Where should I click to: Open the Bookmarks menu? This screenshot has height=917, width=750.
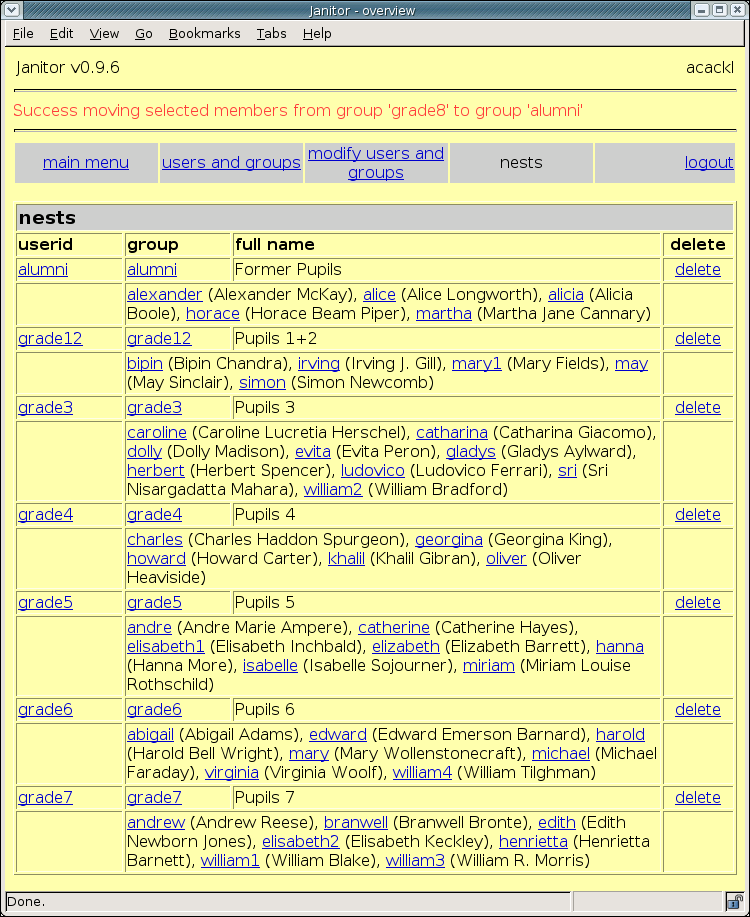pyautogui.click(x=204, y=34)
